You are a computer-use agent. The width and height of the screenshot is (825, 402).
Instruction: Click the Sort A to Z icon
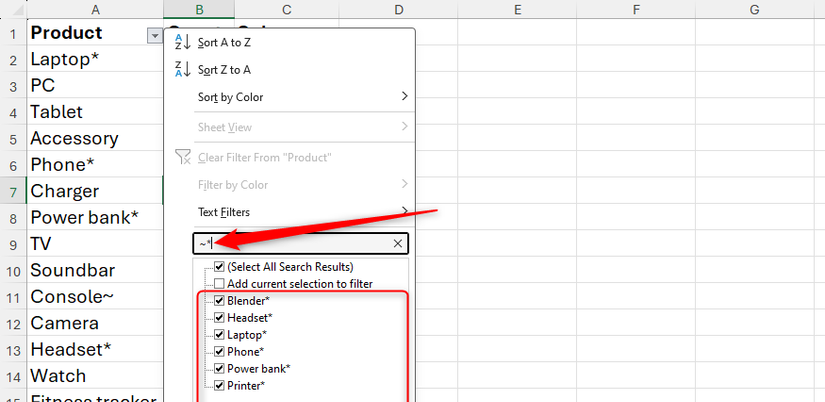[x=182, y=42]
